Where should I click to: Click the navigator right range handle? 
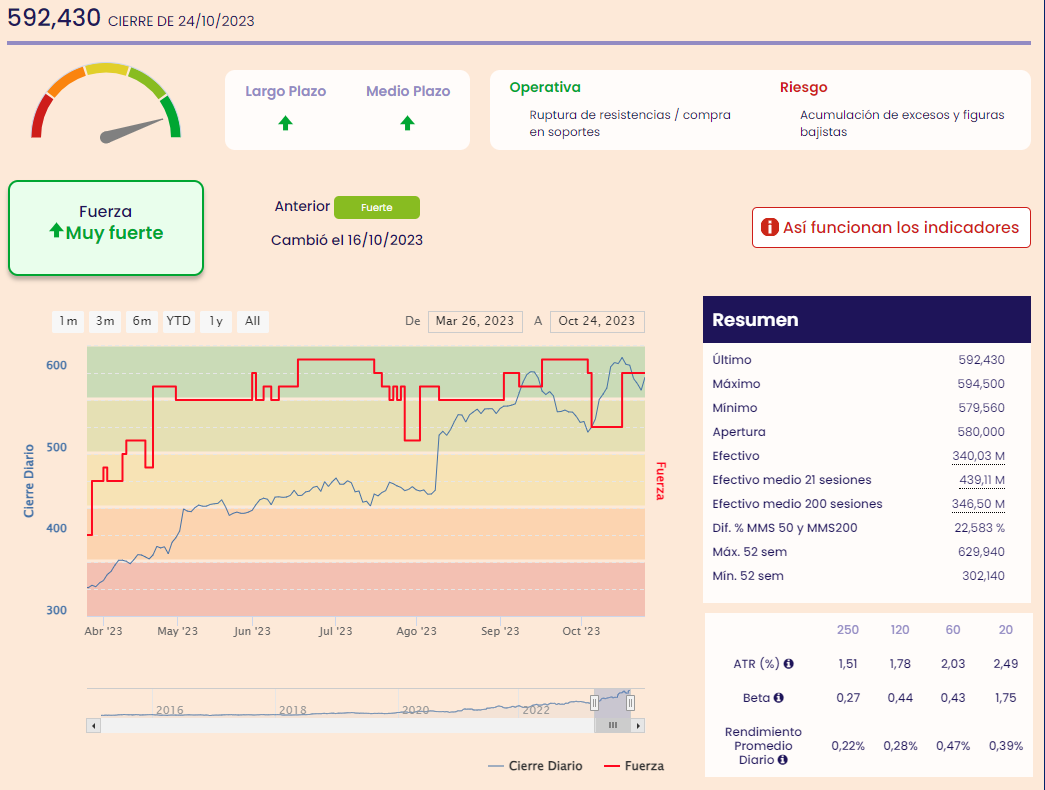(630, 703)
